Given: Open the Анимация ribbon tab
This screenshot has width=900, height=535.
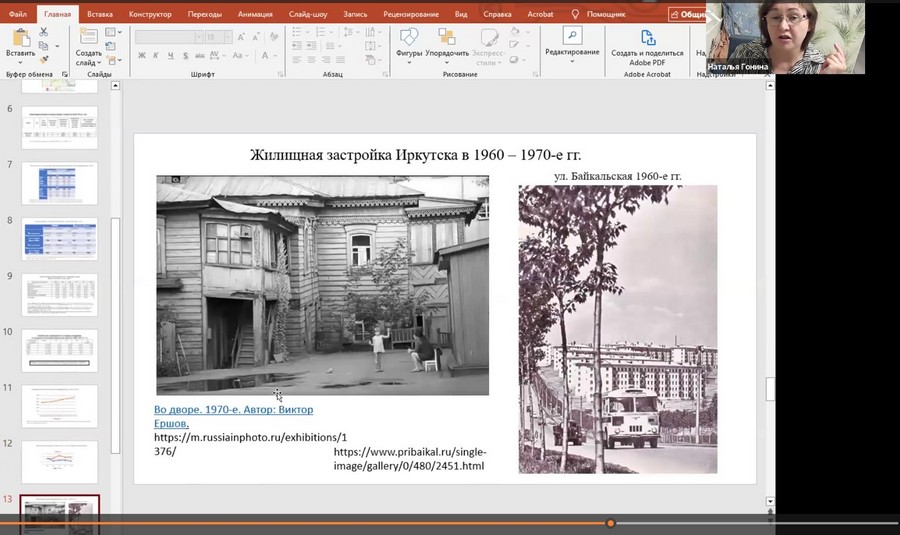Looking at the screenshot, I should pos(255,14).
